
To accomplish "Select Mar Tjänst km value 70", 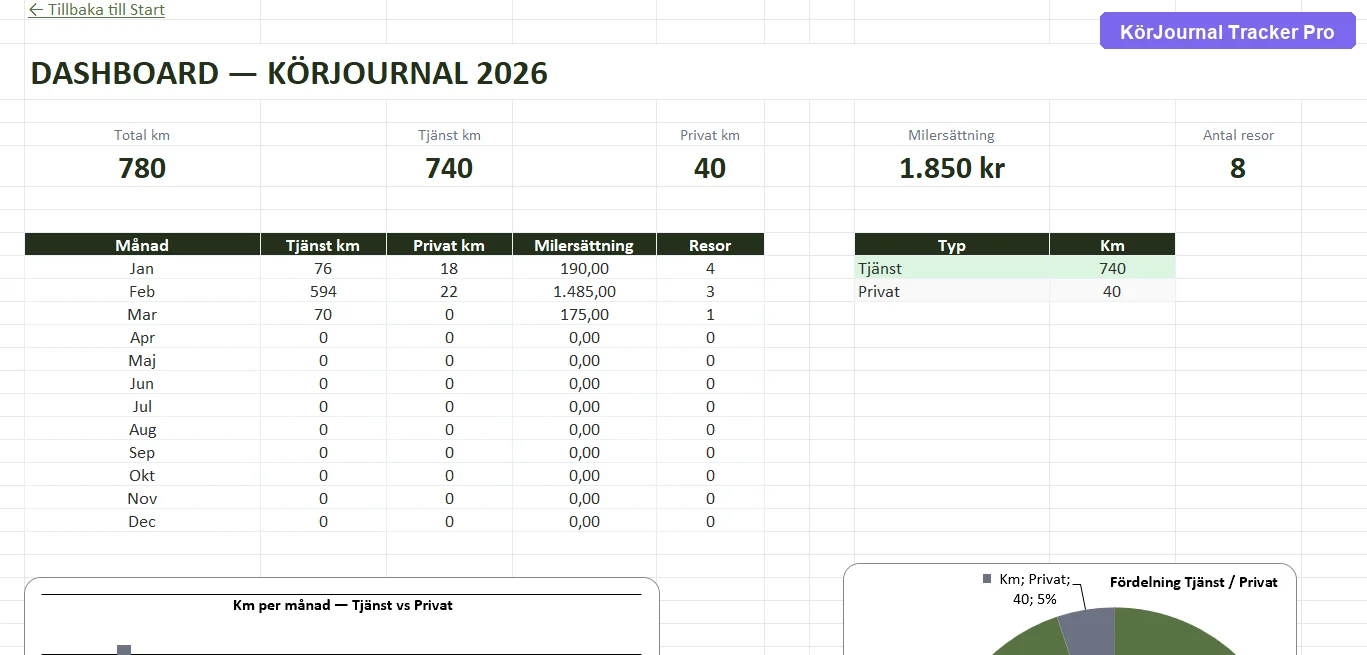I will (323, 314).
